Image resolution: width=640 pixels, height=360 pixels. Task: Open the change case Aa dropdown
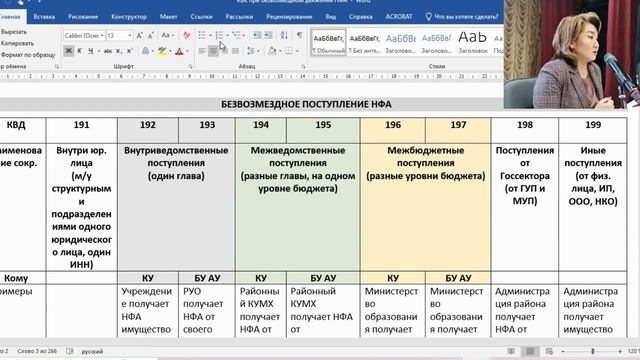coord(167,36)
